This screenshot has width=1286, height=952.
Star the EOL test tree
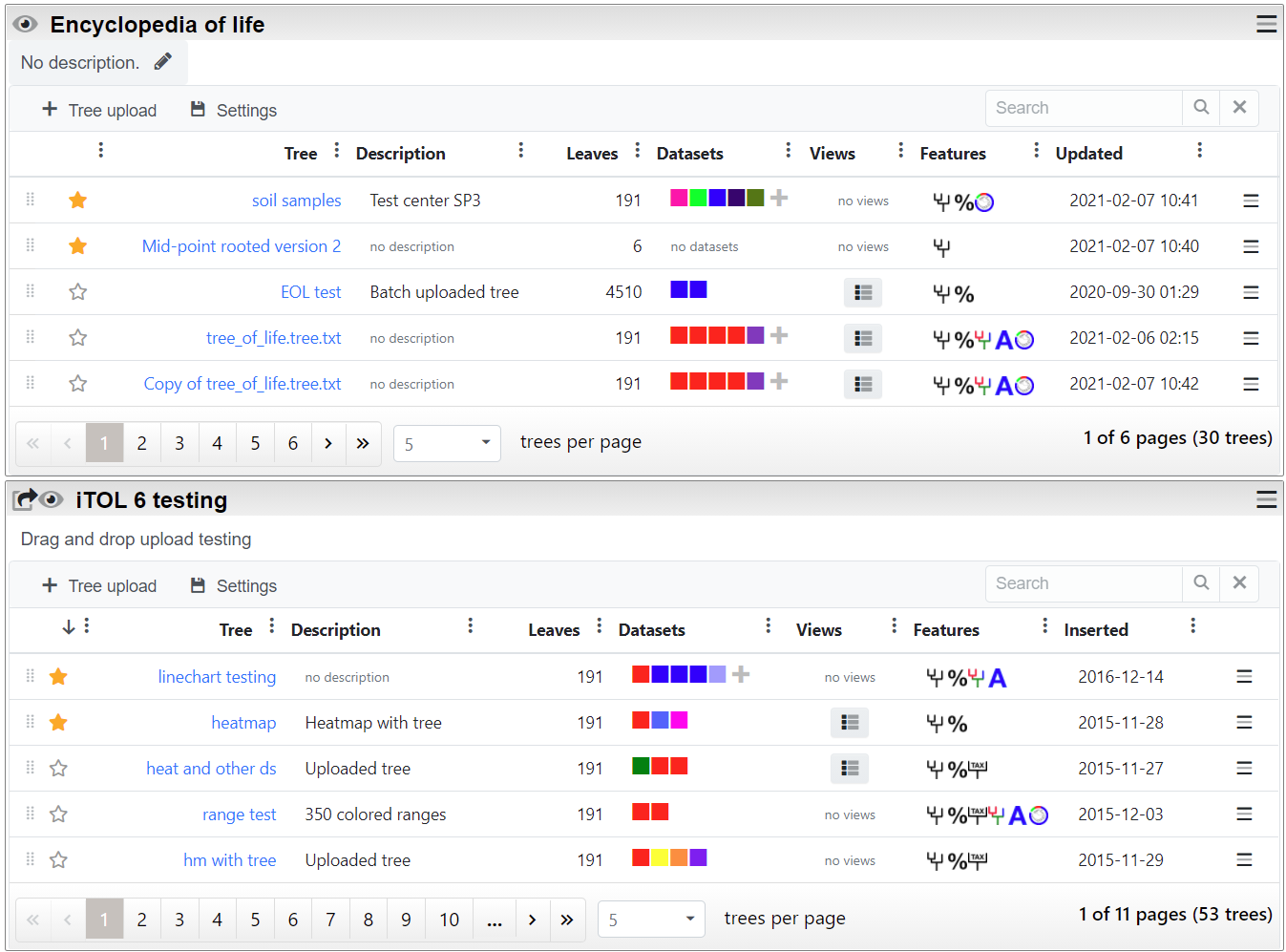78,292
